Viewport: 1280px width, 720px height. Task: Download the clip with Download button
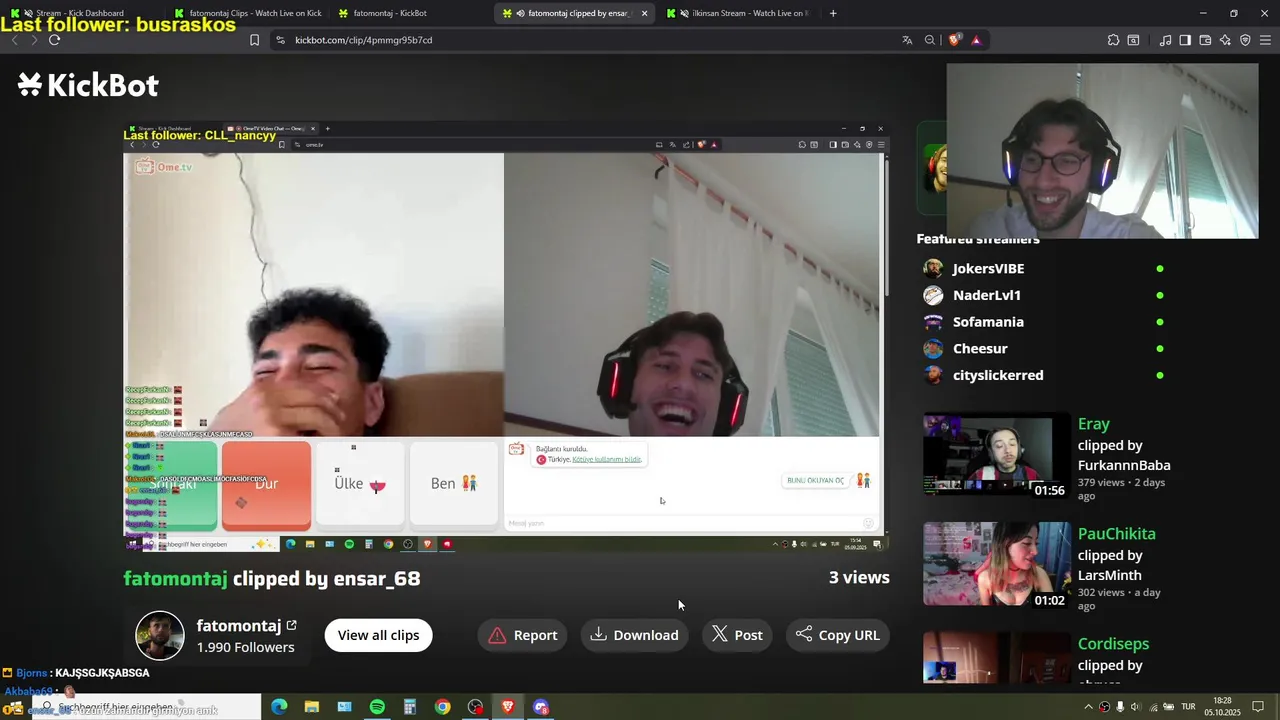coord(635,635)
